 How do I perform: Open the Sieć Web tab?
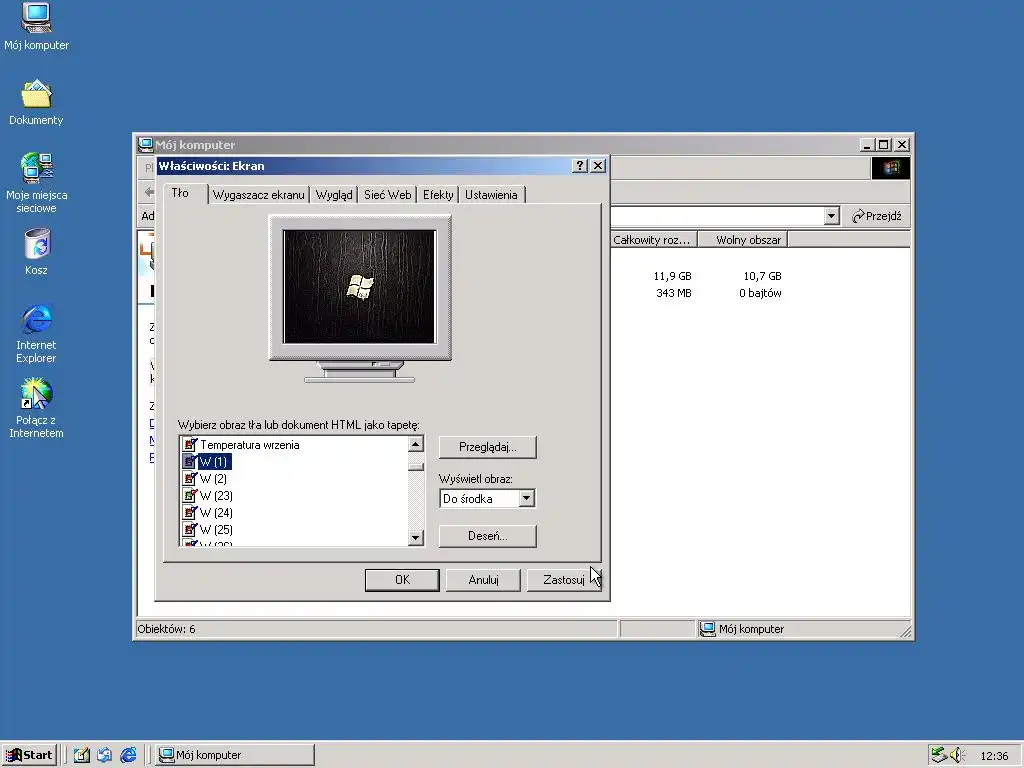coord(387,195)
